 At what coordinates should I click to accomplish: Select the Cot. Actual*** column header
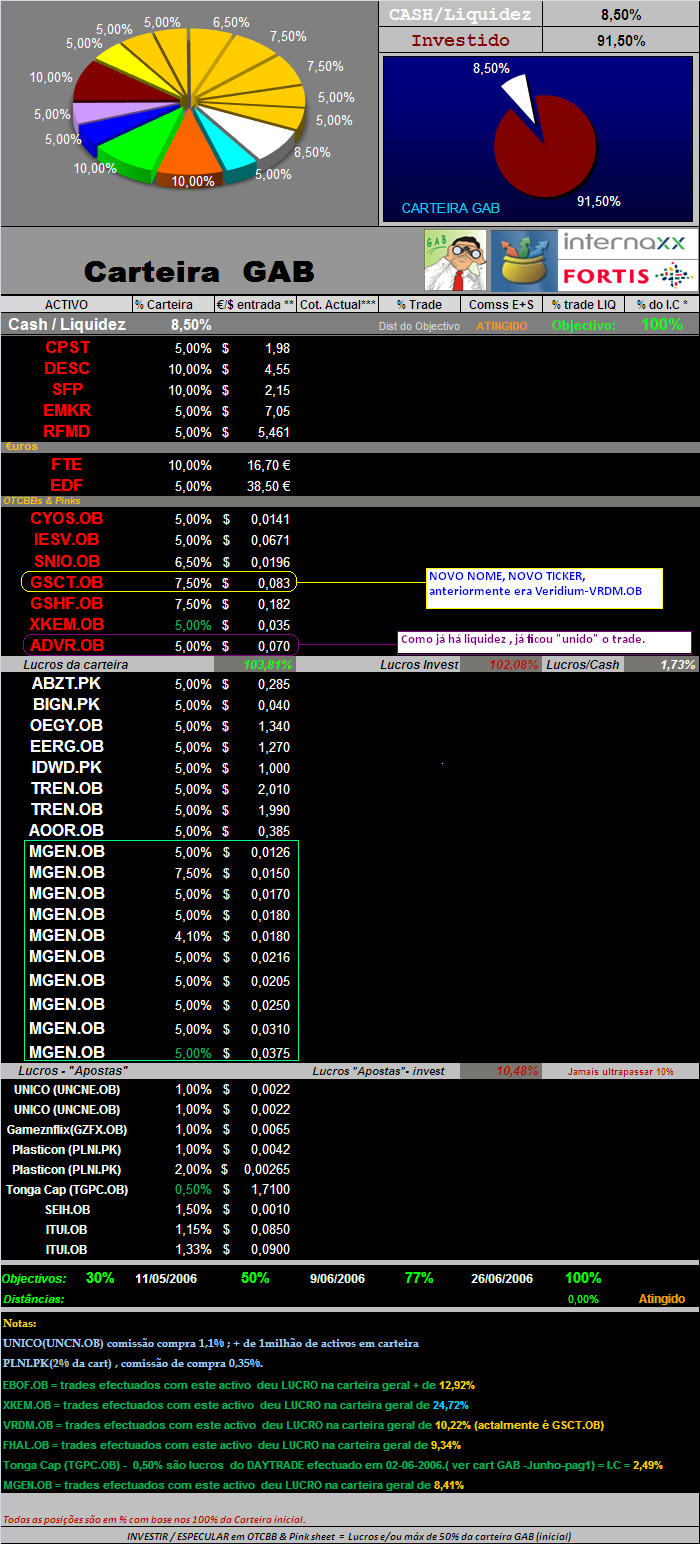337,304
